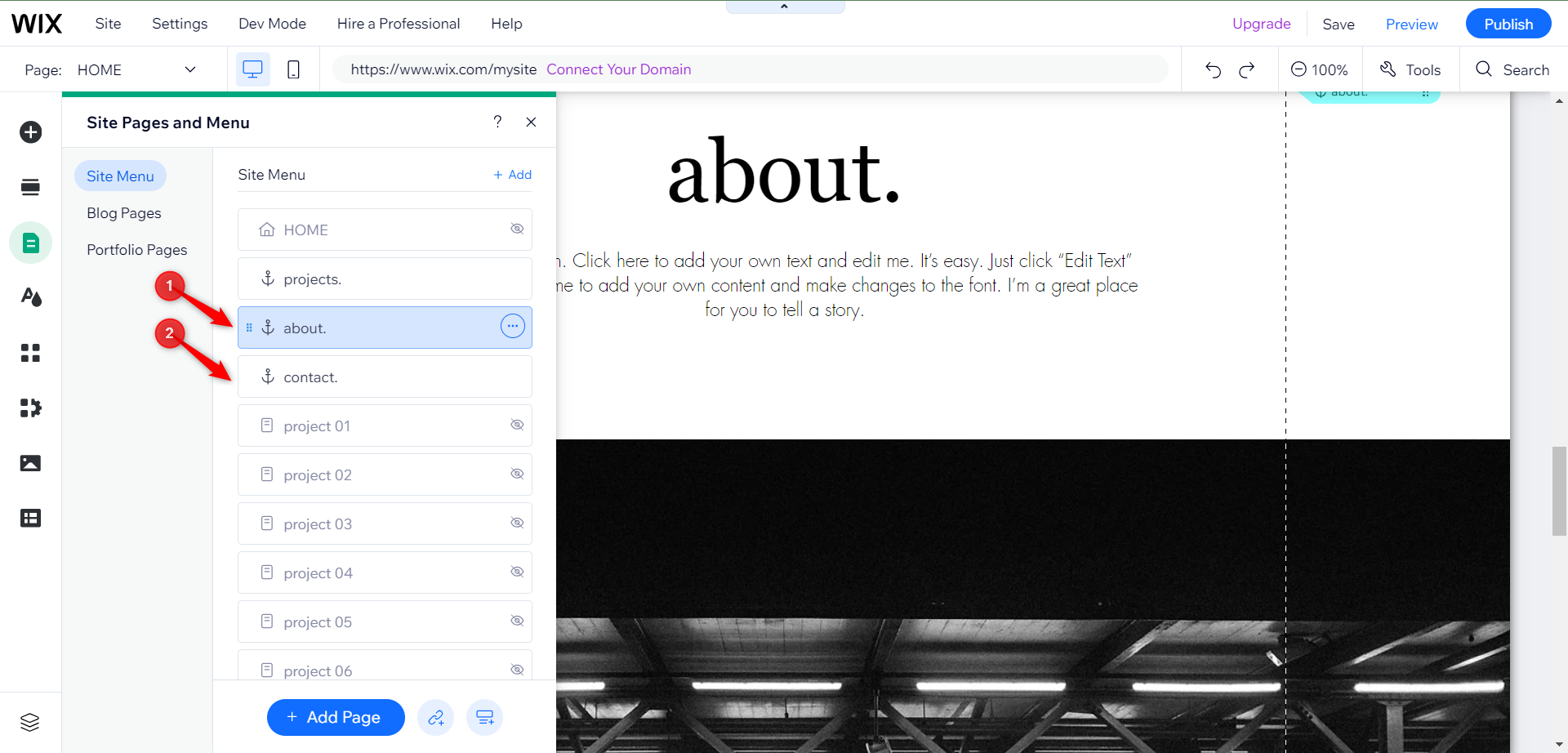
Task: Click the Wix logo
Action: 37,24
